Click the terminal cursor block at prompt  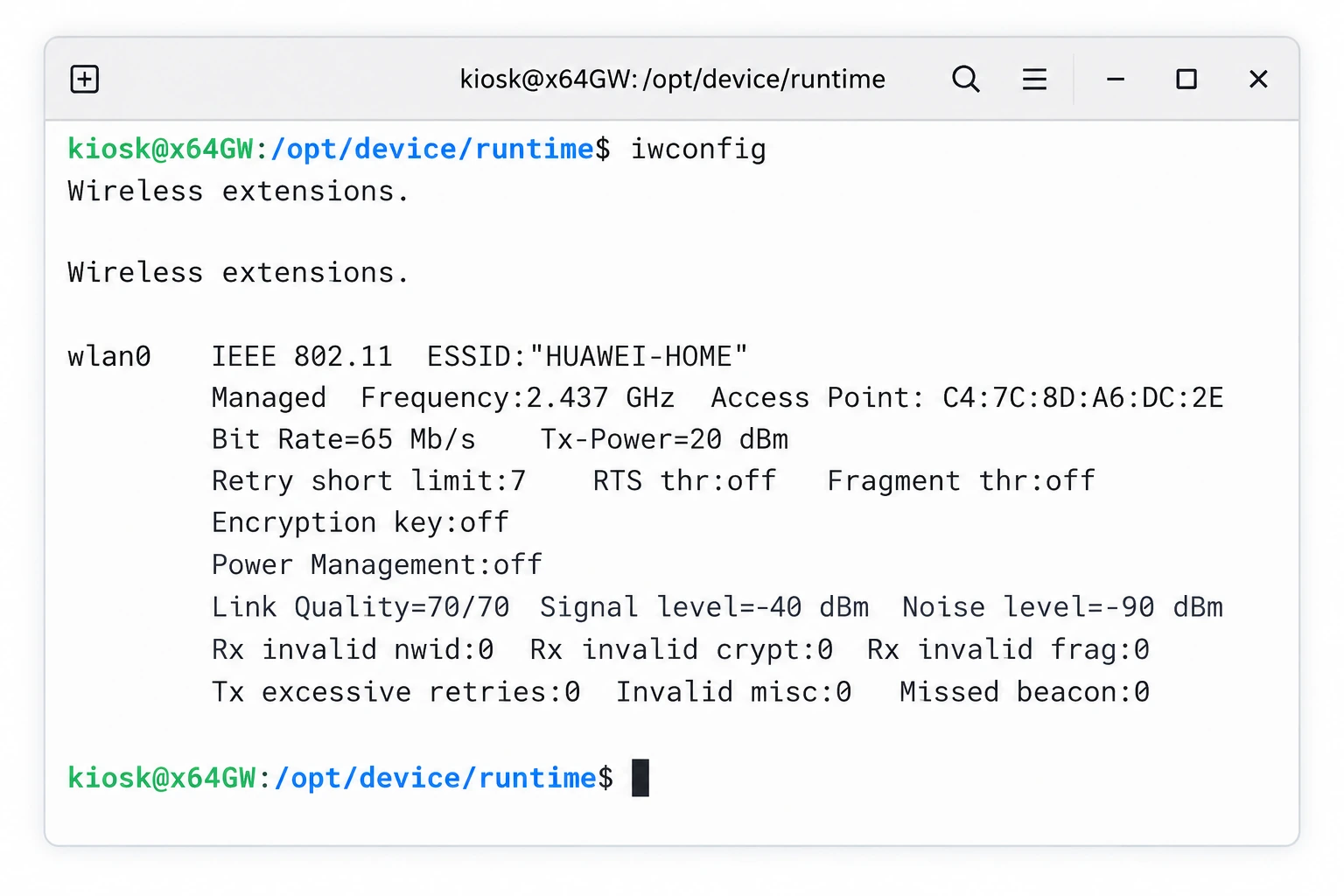pos(640,778)
